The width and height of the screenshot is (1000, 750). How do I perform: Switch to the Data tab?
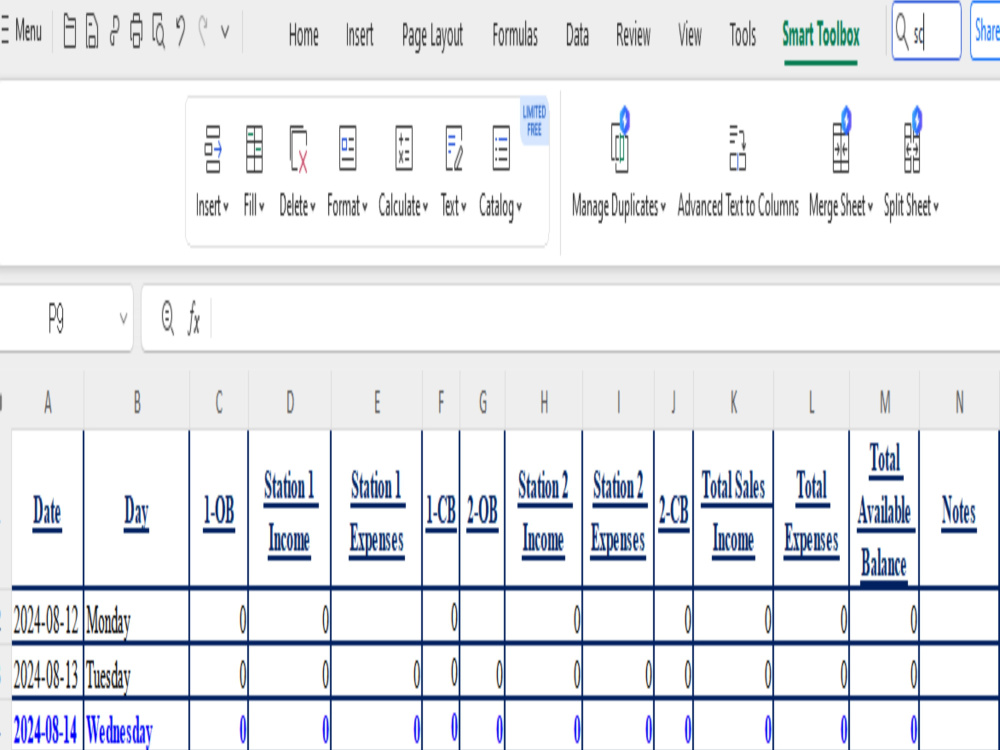click(x=577, y=34)
